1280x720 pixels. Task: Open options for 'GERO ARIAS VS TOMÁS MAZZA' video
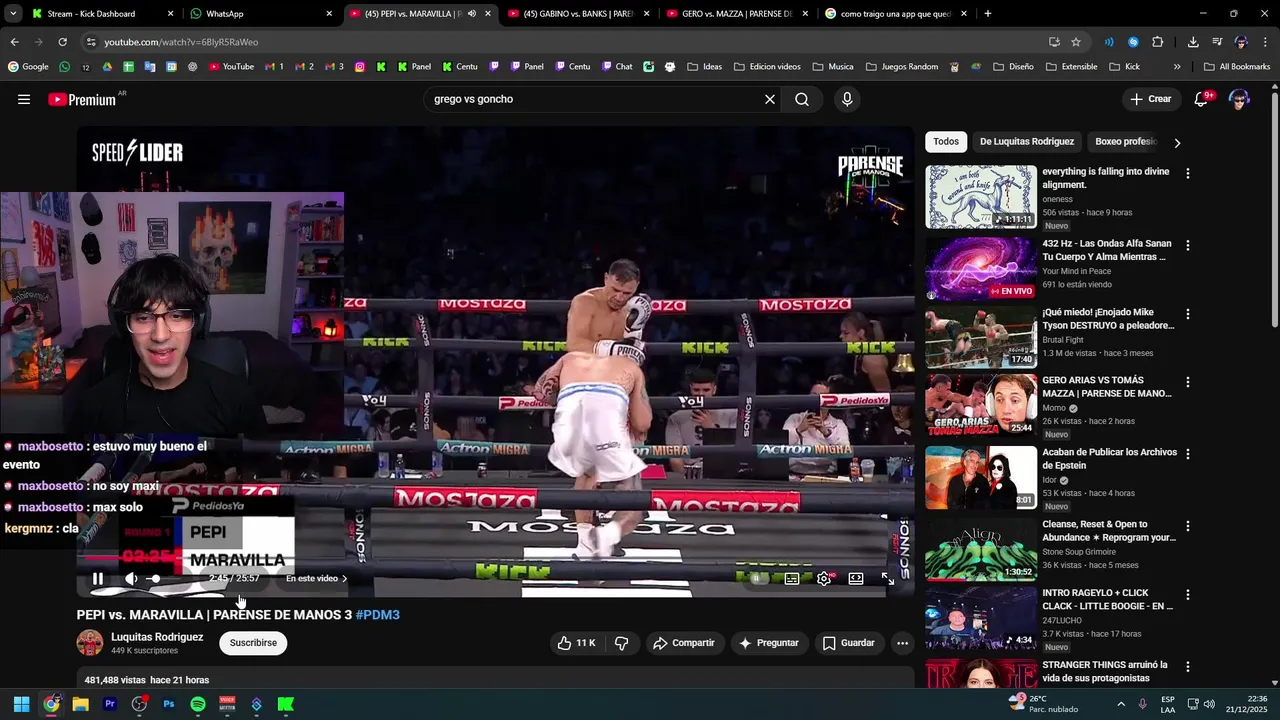point(1188,382)
